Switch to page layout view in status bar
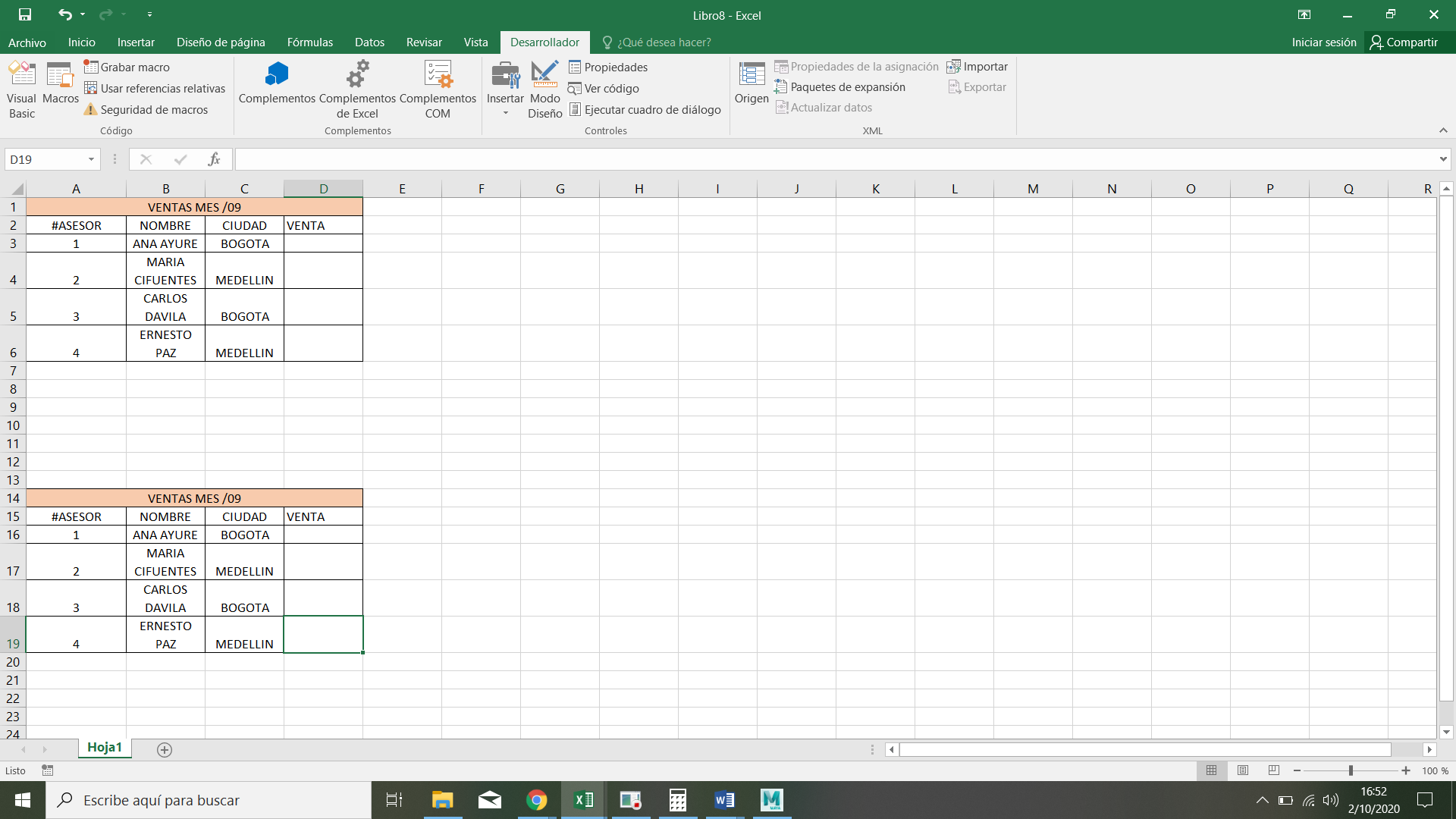 click(1242, 770)
